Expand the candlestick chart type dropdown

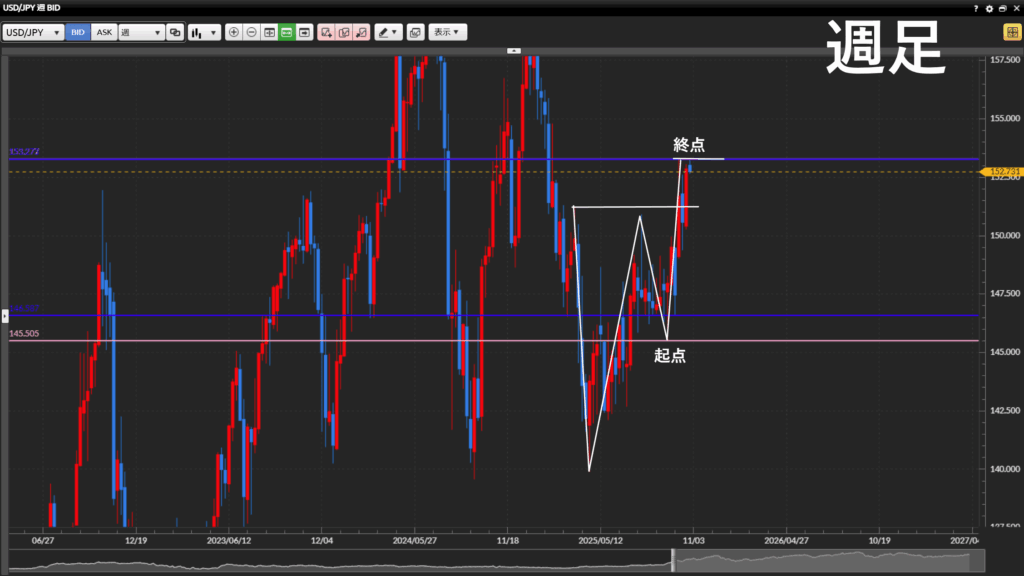(204, 32)
